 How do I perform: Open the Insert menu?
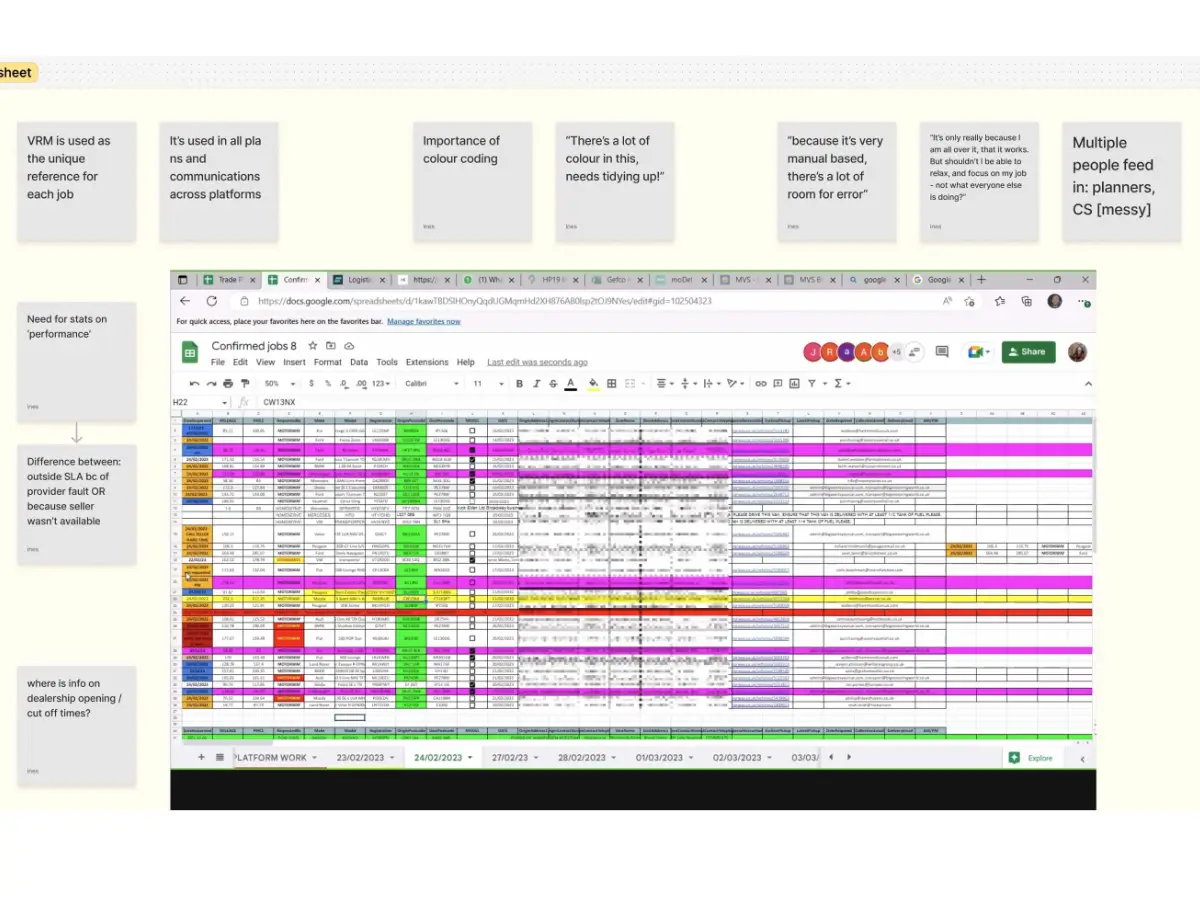(294, 362)
